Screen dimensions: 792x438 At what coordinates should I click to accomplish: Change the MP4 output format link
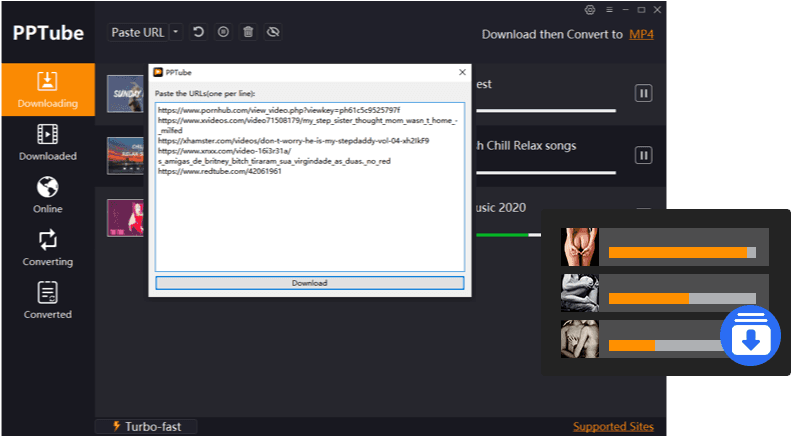(640, 34)
